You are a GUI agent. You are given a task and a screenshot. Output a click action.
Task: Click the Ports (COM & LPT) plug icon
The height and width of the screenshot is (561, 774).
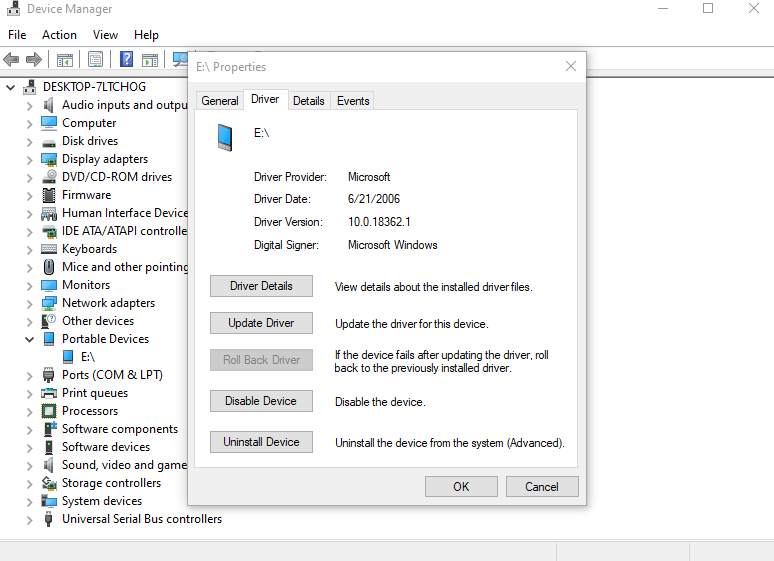pos(48,375)
